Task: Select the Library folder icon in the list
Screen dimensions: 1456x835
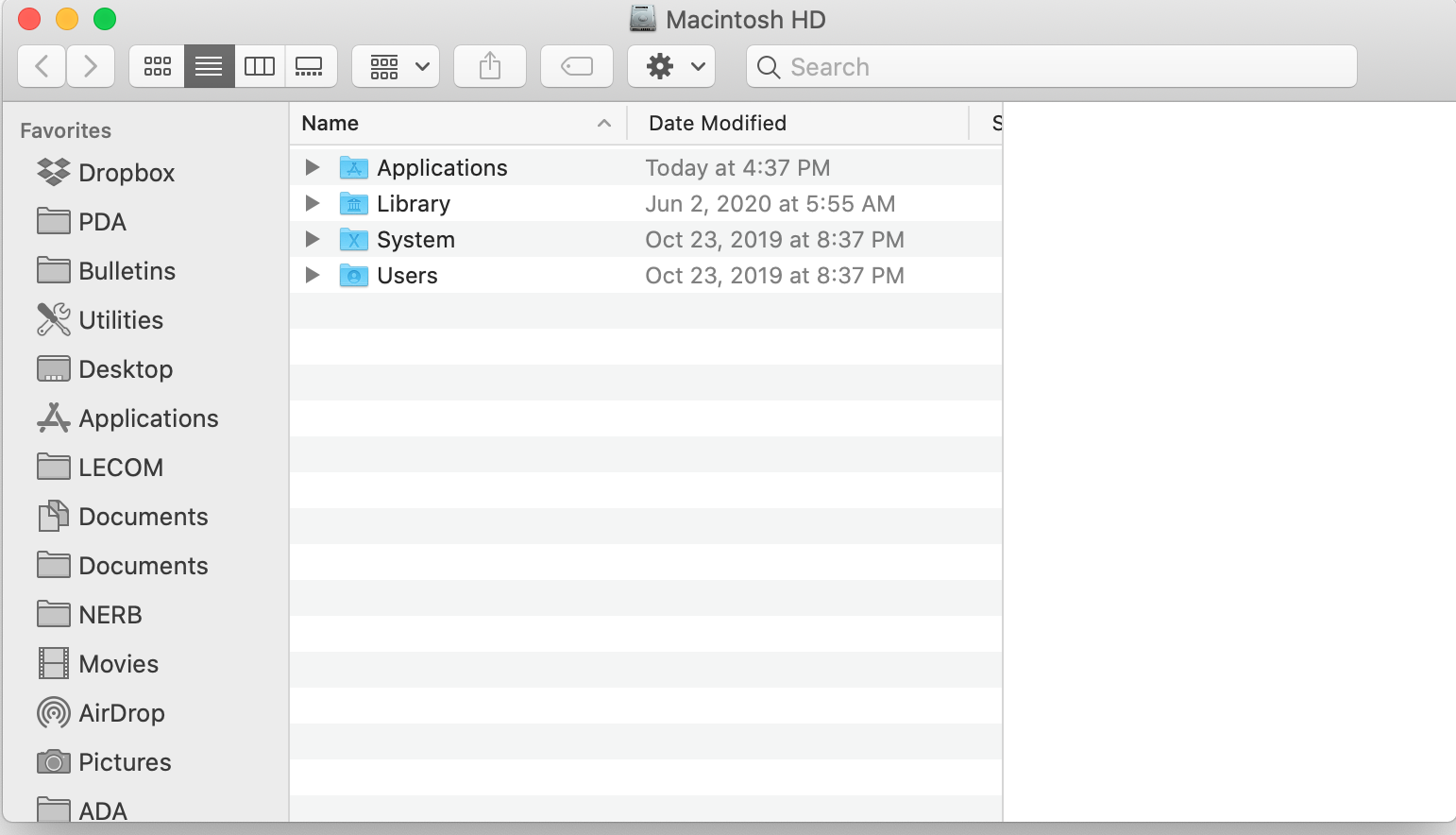Action: pyautogui.click(x=354, y=203)
